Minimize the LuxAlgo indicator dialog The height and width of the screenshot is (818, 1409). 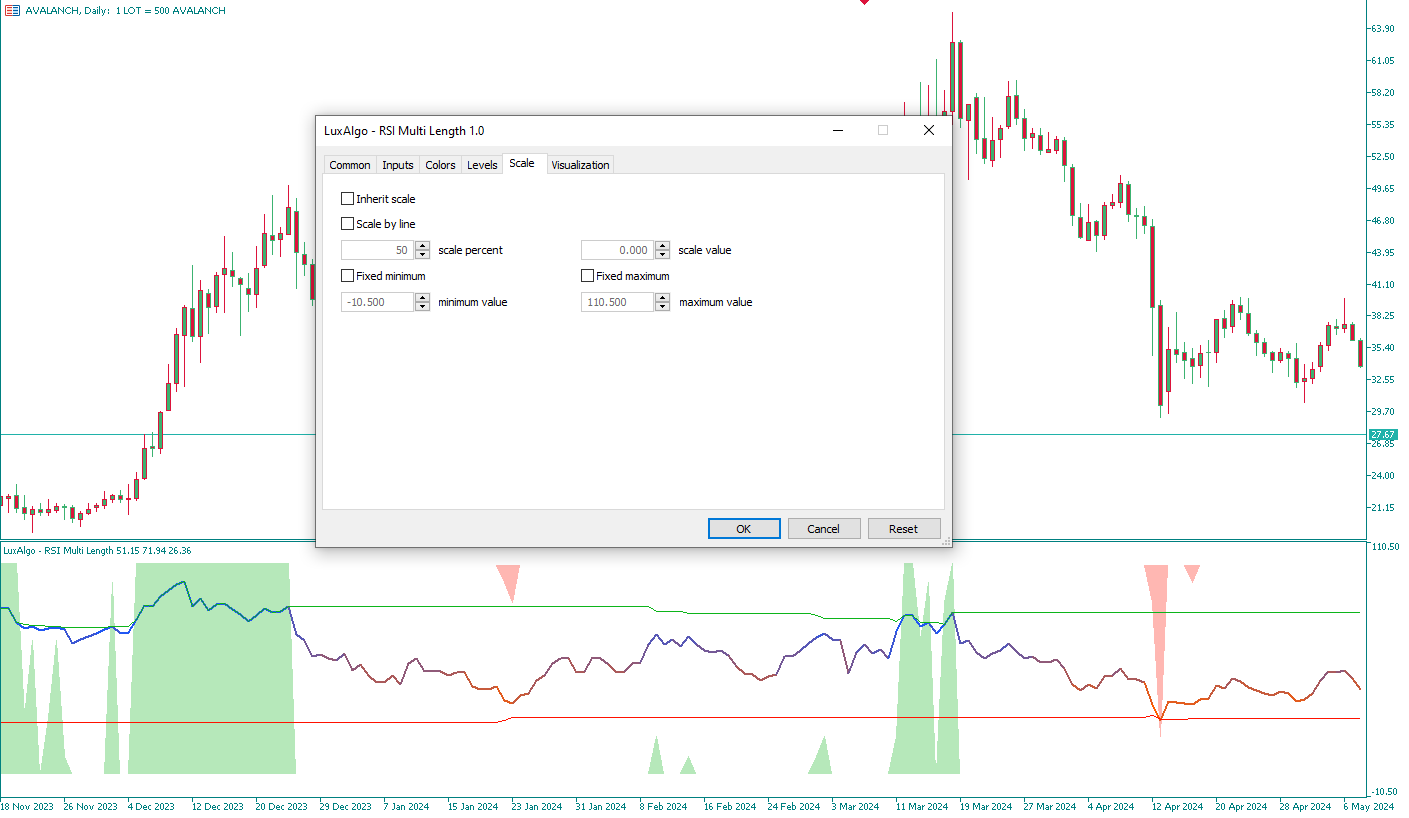(x=838, y=130)
